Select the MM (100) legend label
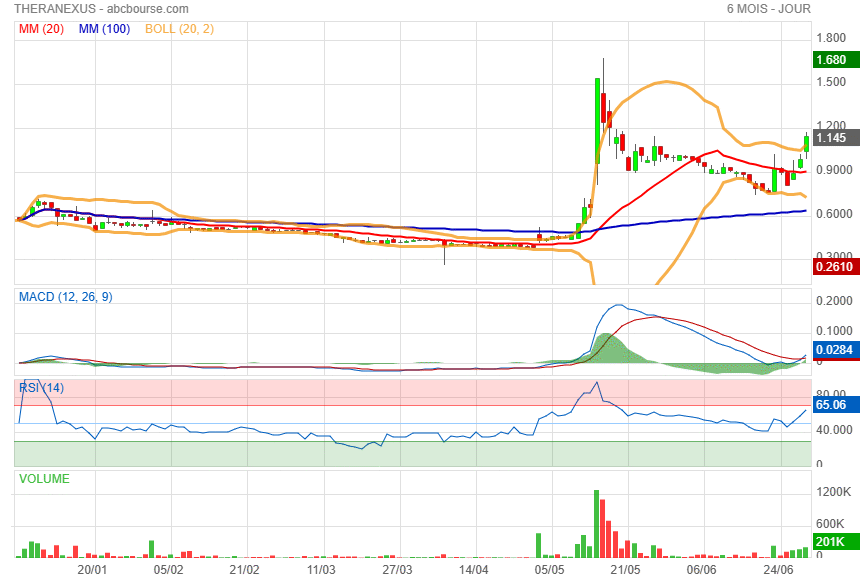The width and height of the screenshot is (860, 580). click(104, 29)
